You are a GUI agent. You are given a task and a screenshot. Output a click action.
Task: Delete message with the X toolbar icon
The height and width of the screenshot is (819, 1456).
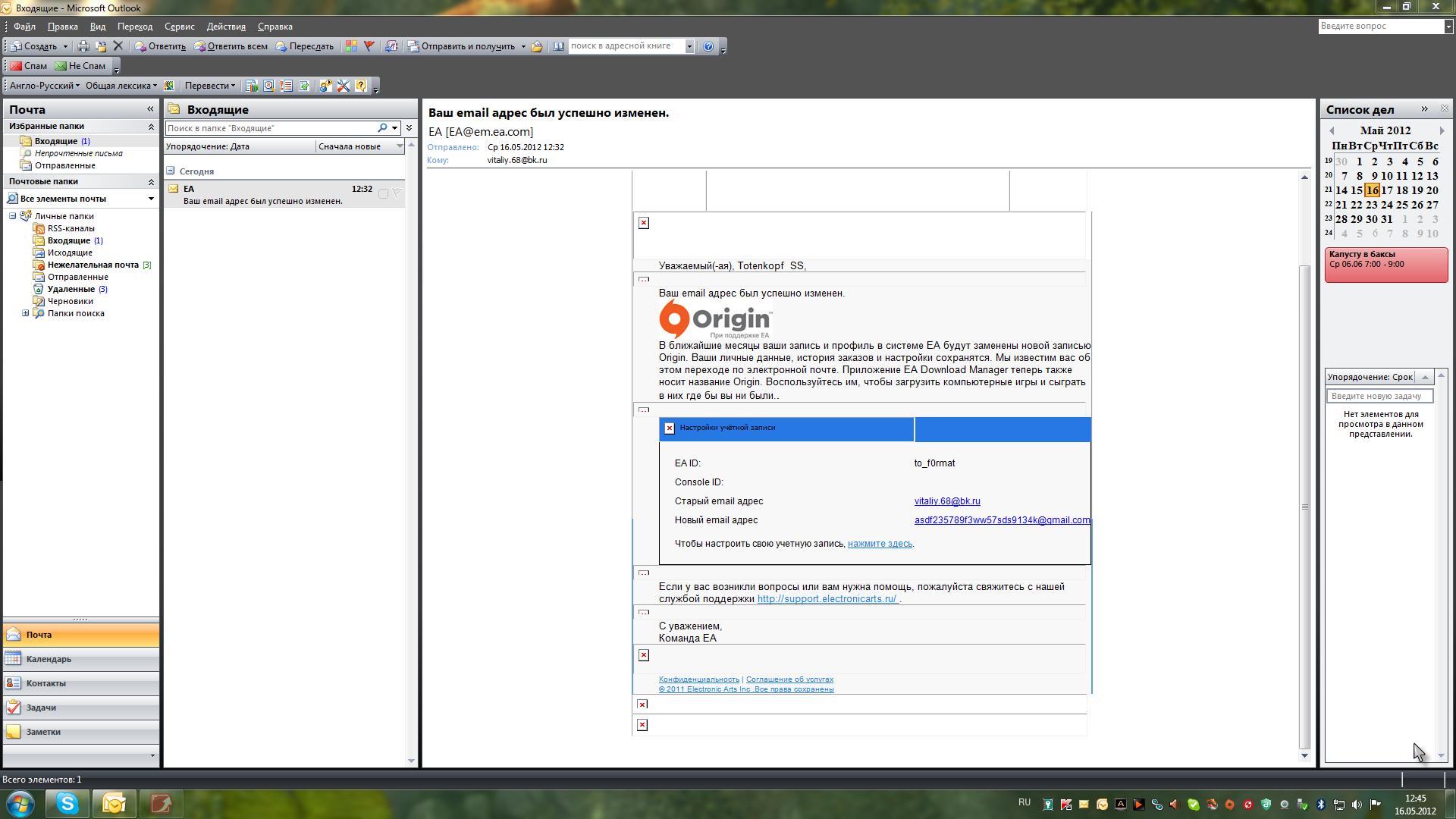(118, 46)
